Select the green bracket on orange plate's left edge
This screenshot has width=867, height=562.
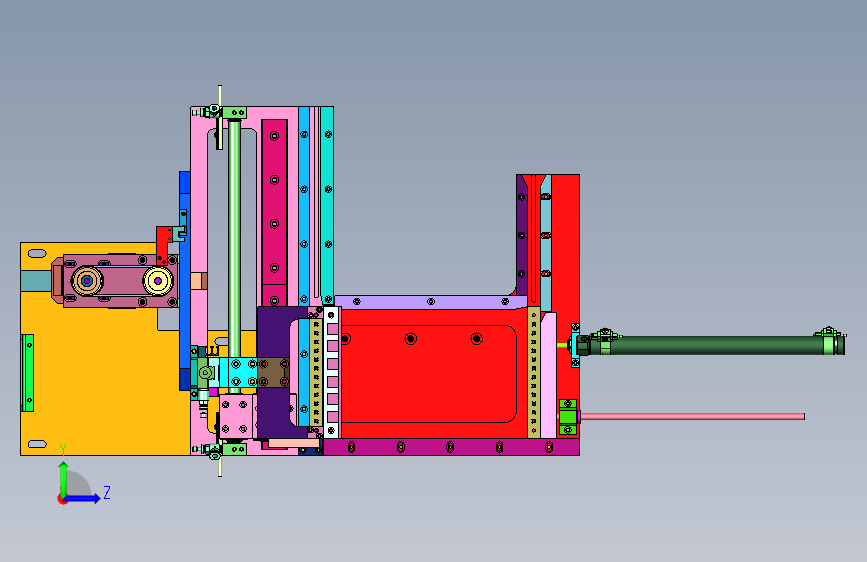(27, 373)
